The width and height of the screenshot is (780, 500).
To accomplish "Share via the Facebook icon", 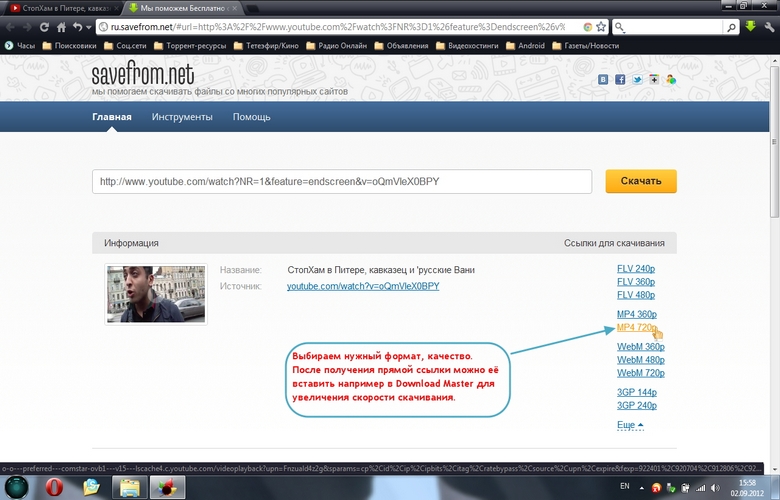I will [x=620, y=79].
